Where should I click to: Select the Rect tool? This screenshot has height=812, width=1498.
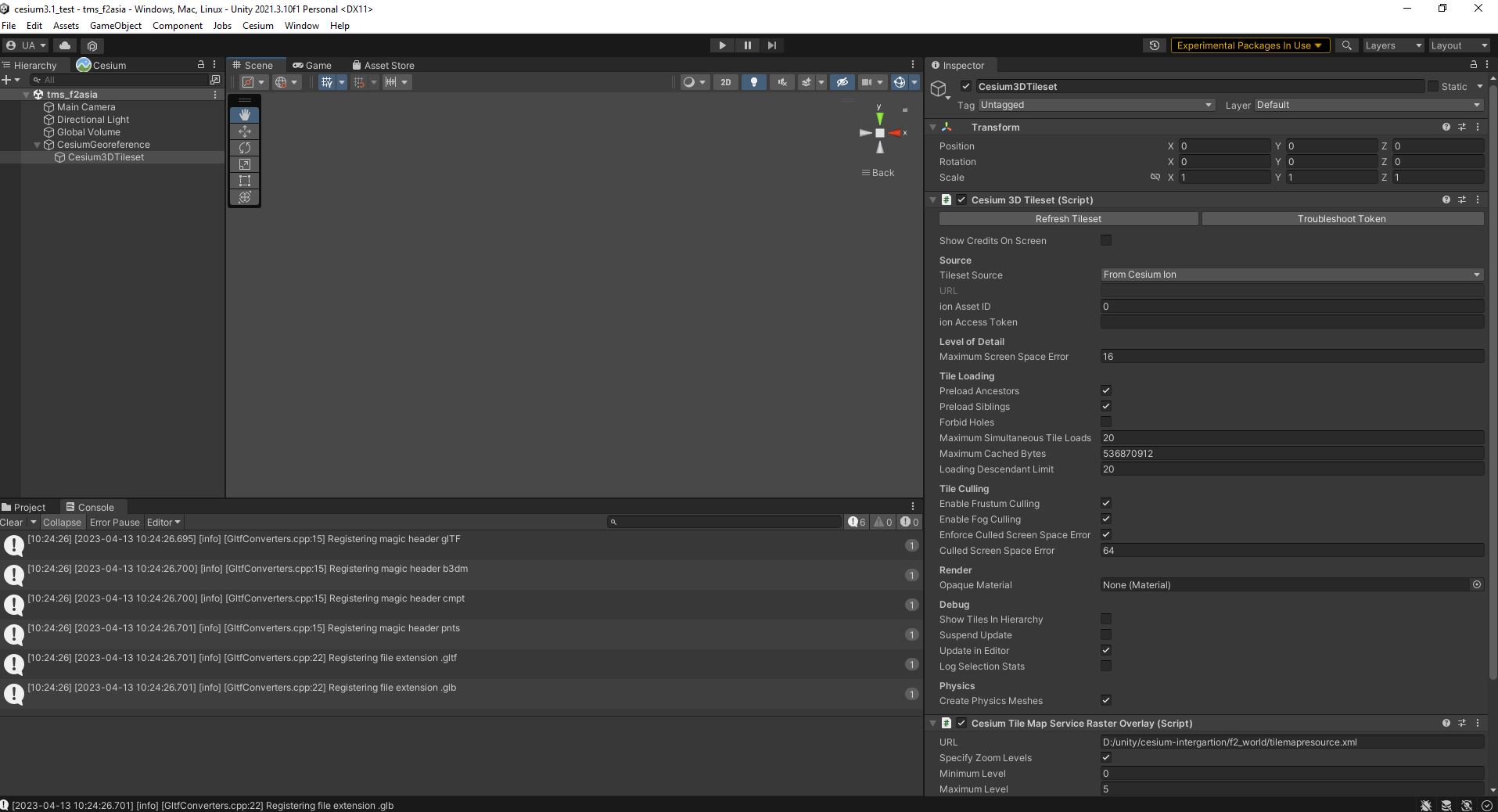245,181
